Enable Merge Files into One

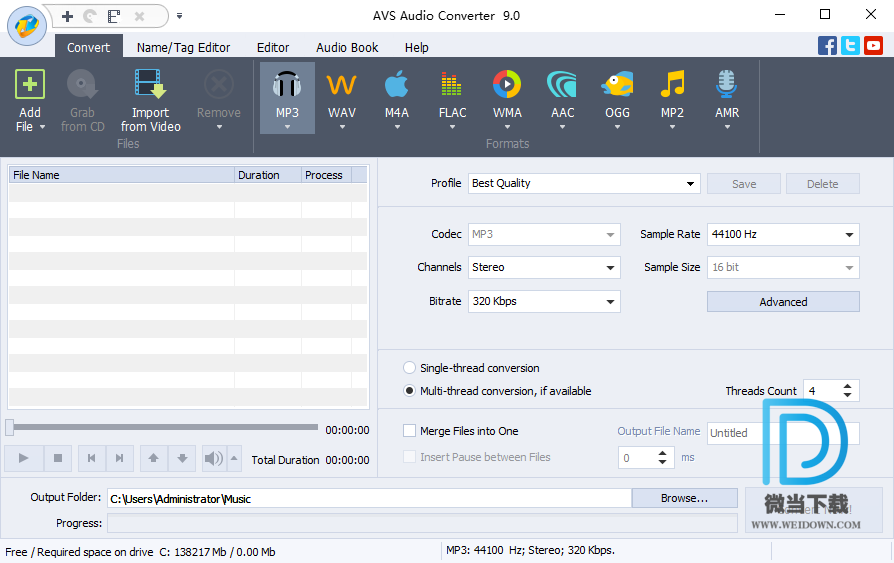tap(409, 431)
